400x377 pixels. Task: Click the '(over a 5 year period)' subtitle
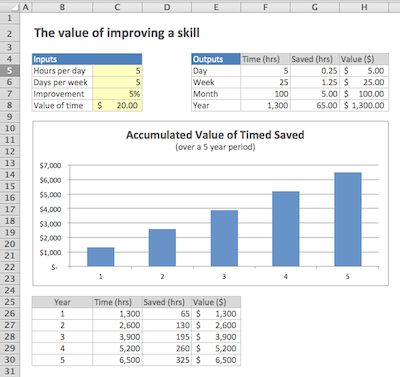(x=215, y=147)
